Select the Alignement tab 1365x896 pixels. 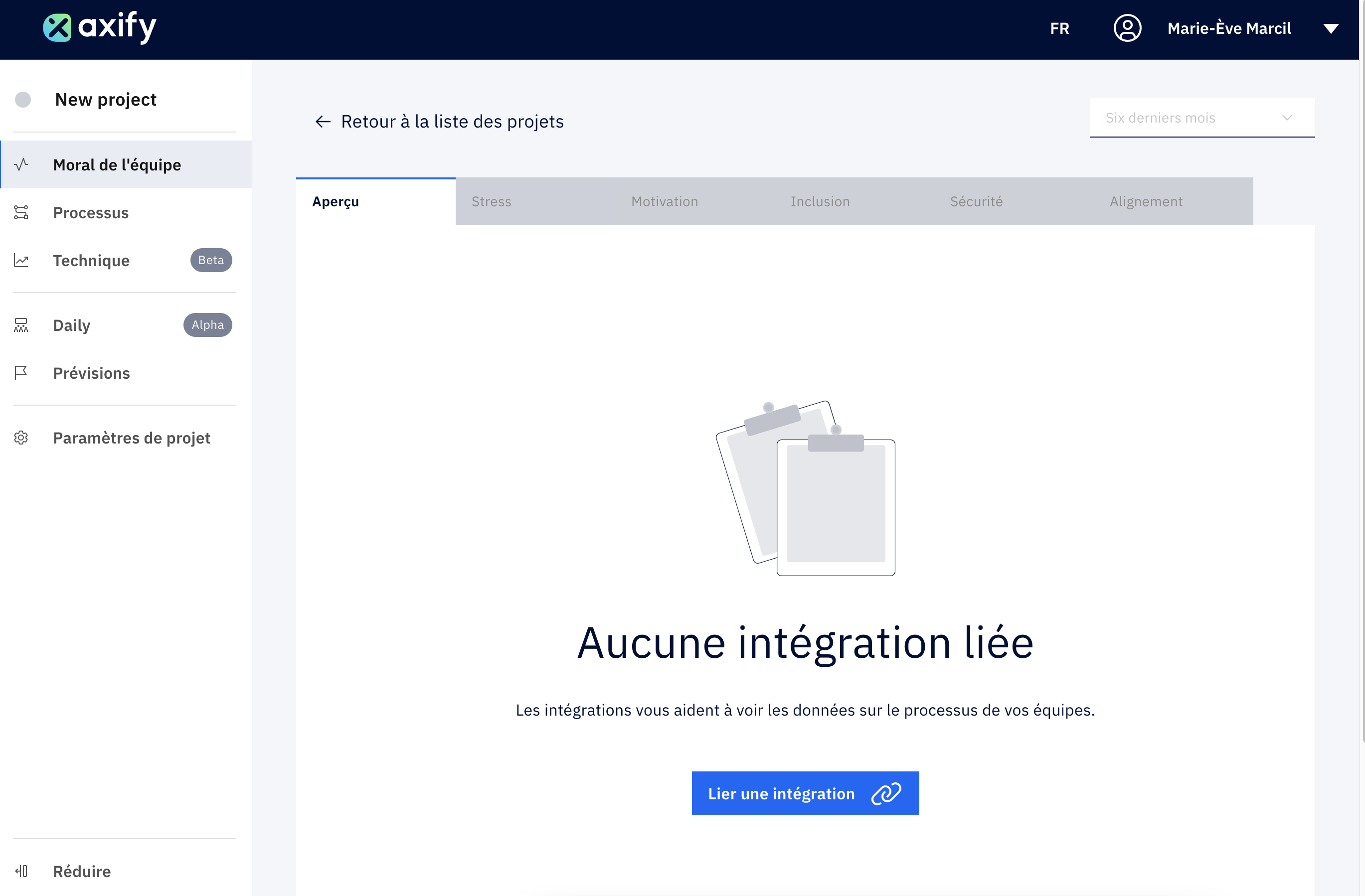[1145, 202]
